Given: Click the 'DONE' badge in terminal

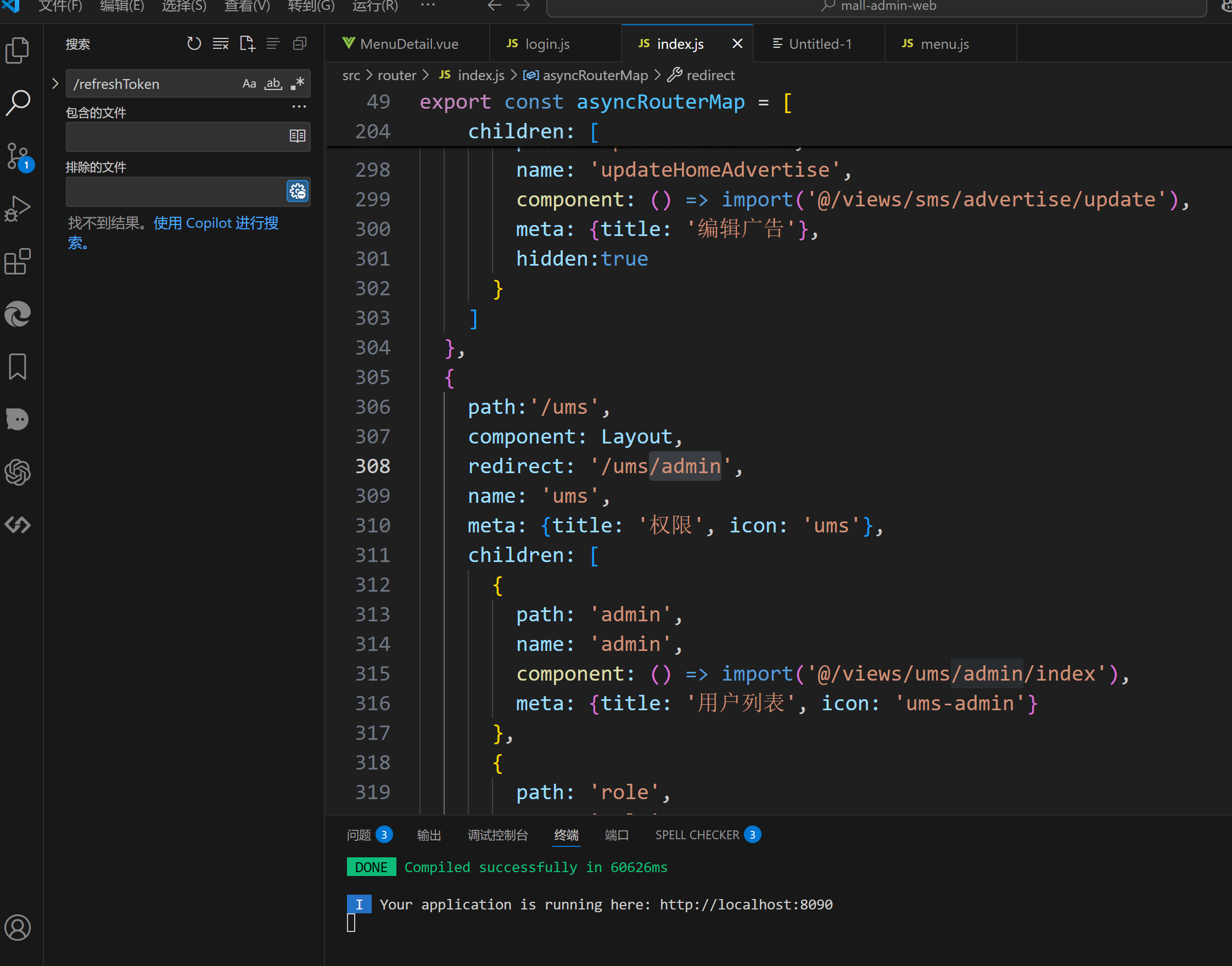Looking at the screenshot, I should point(371,867).
